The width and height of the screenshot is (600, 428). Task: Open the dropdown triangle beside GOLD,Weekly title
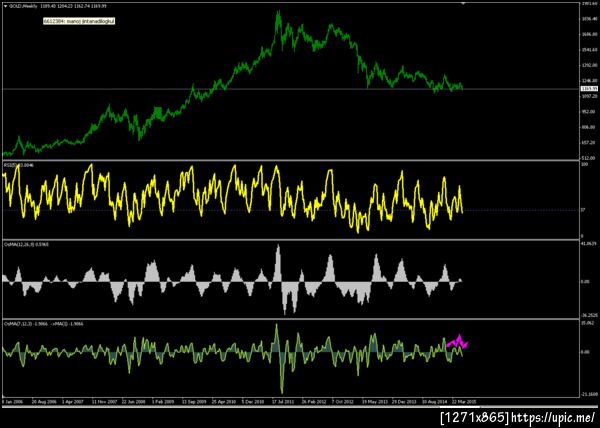click(5, 6)
